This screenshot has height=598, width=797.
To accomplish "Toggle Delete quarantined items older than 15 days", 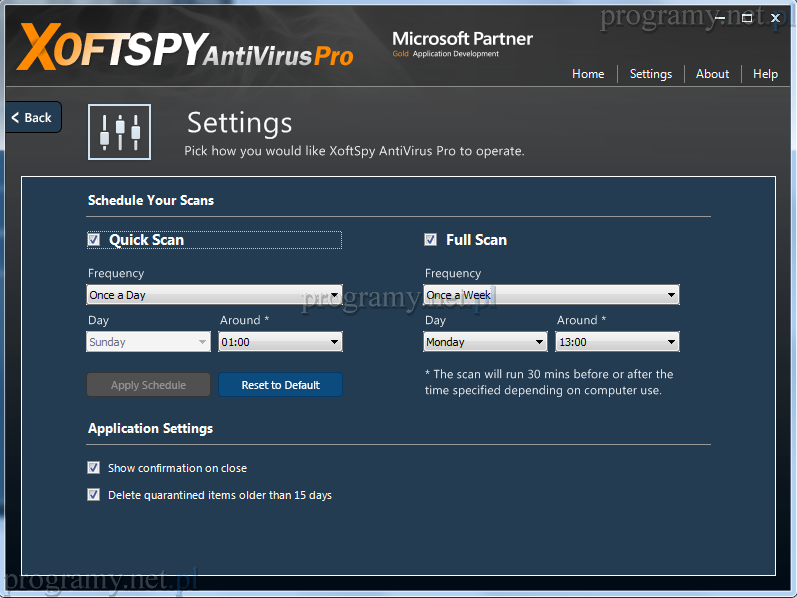I will pyautogui.click(x=94, y=495).
